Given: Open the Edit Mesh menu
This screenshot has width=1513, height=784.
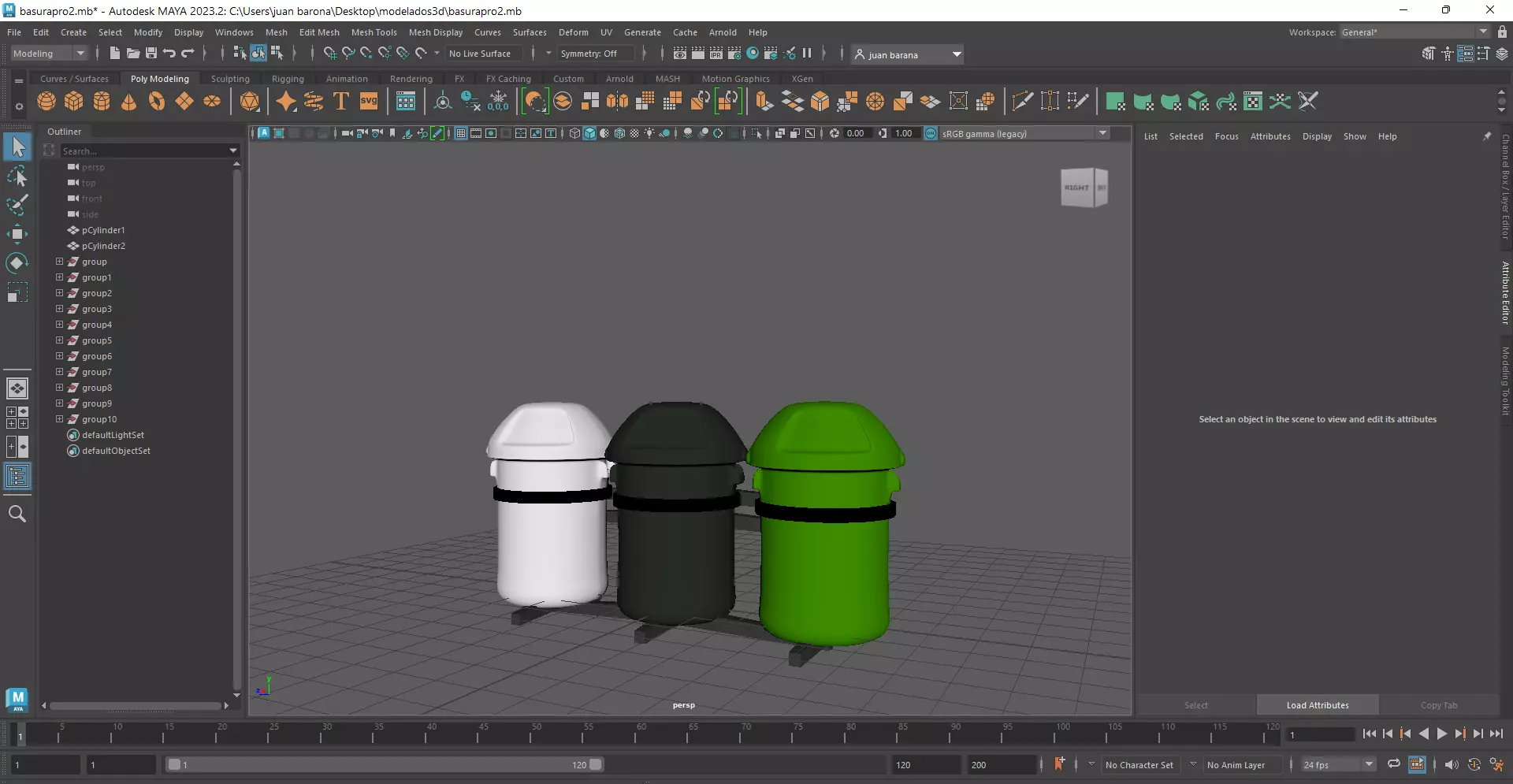Looking at the screenshot, I should [319, 32].
